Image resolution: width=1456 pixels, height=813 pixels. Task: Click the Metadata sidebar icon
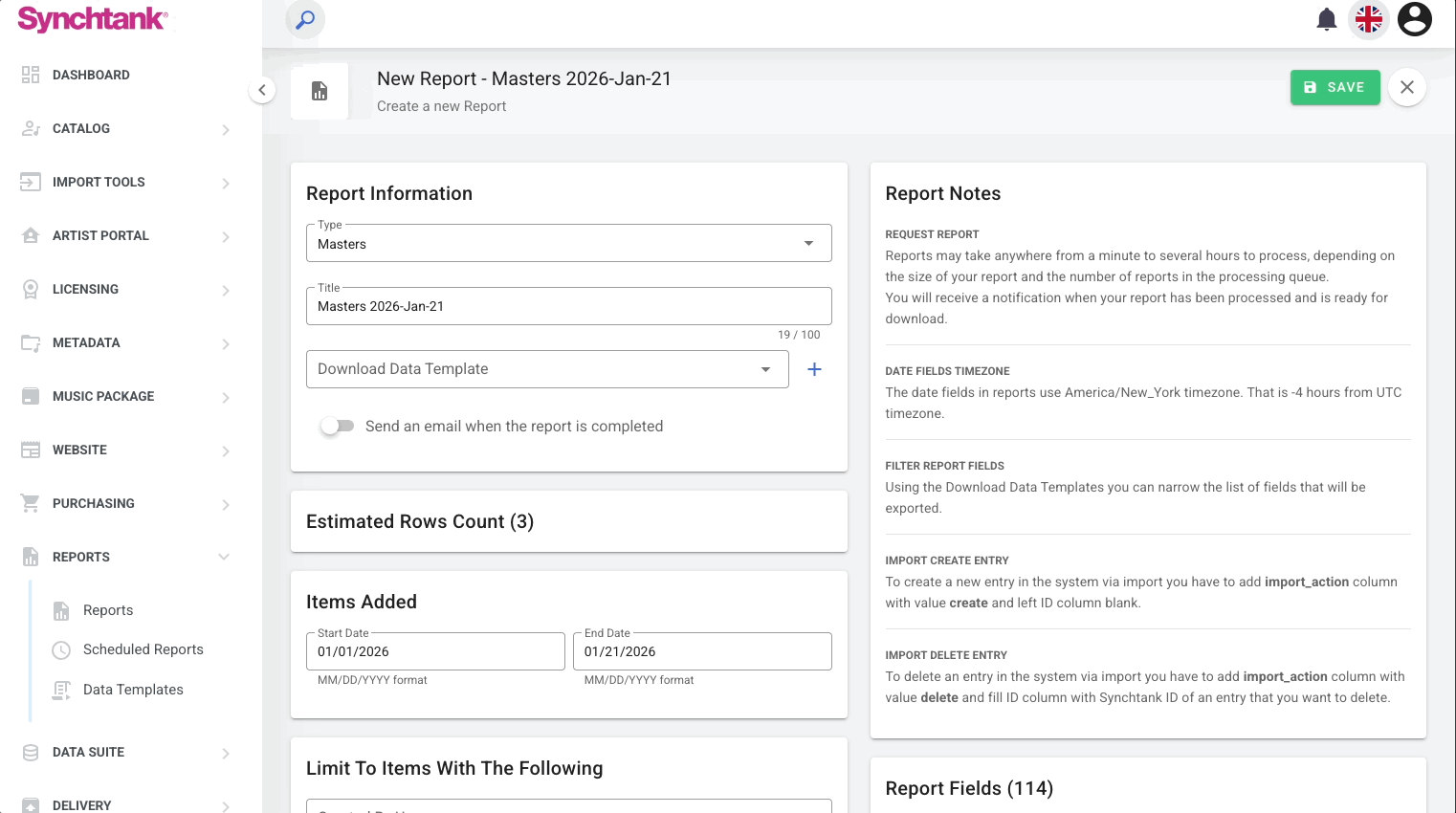coord(31,342)
